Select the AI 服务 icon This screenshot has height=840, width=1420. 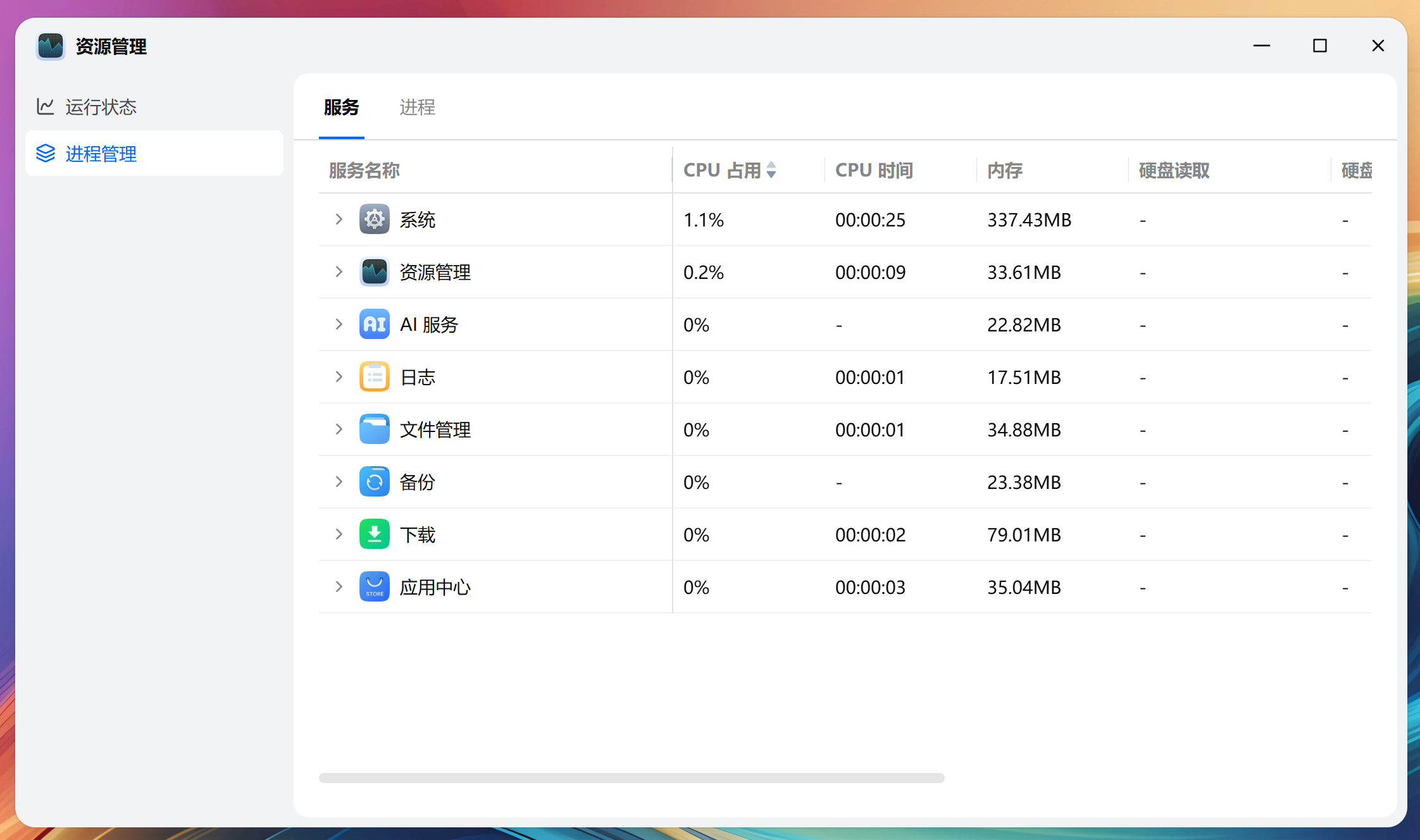[374, 324]
